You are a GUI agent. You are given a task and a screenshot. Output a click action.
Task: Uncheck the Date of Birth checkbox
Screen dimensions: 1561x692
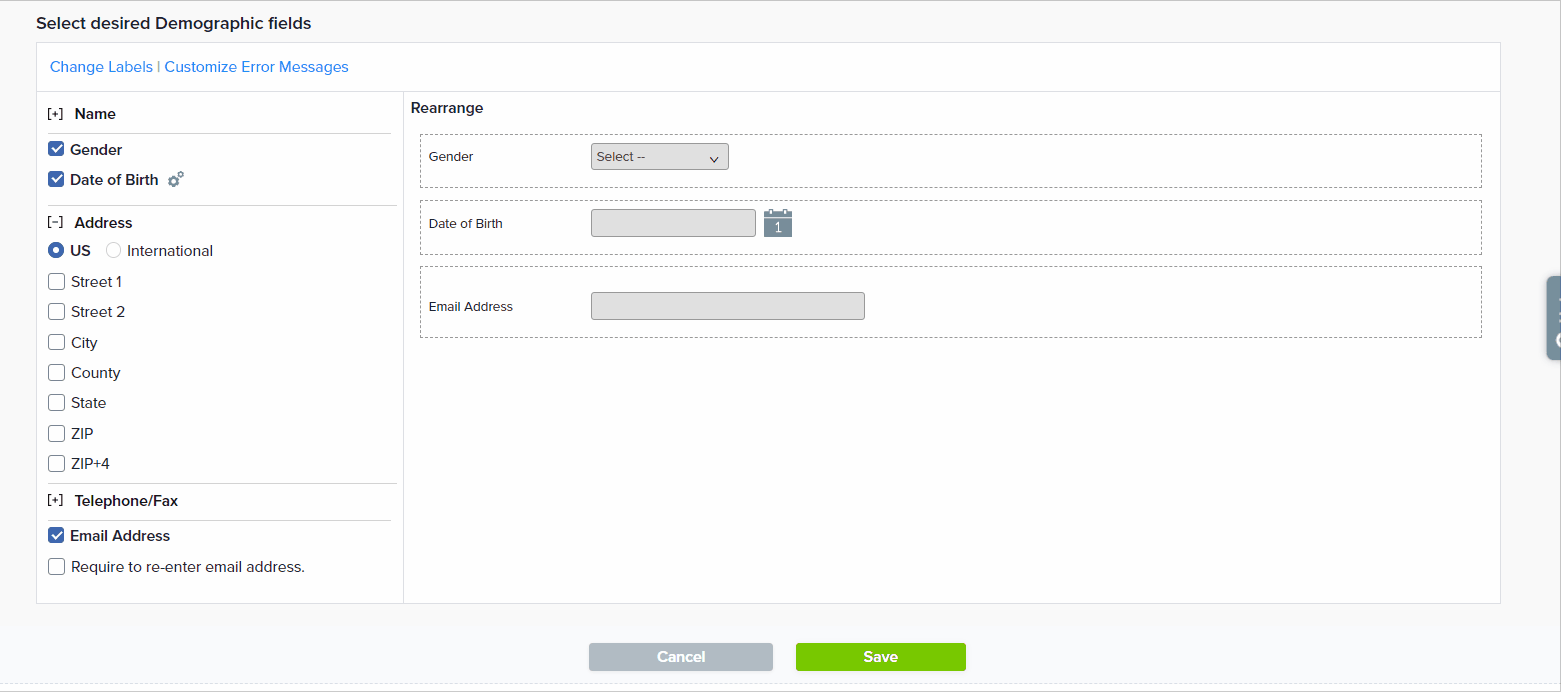57,180
